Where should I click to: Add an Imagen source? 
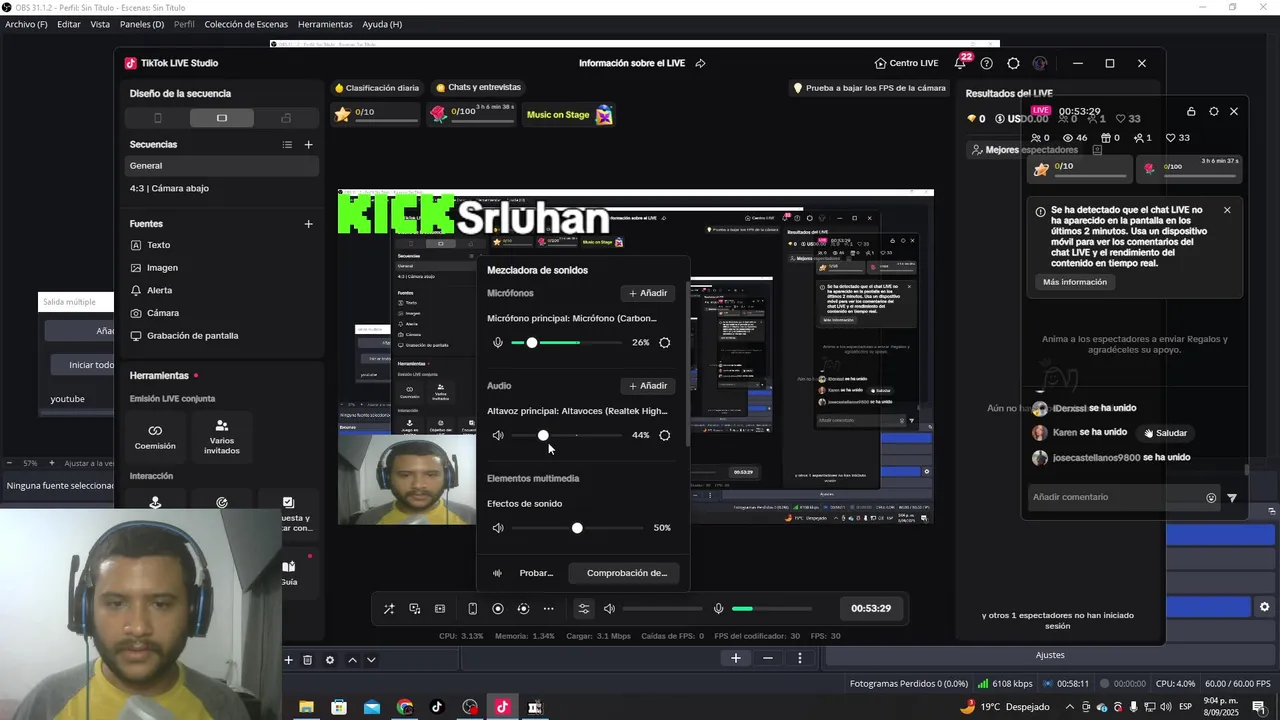coord(155,268)
